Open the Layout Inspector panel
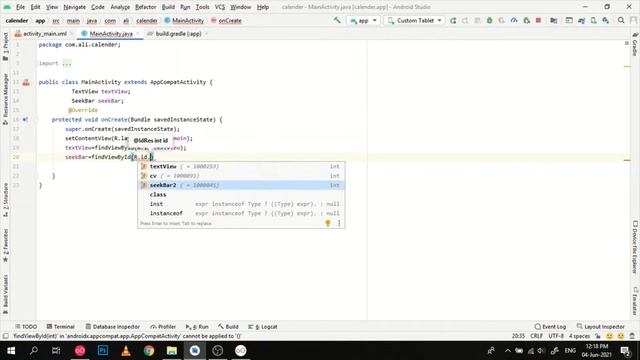 tap(600, 327)
